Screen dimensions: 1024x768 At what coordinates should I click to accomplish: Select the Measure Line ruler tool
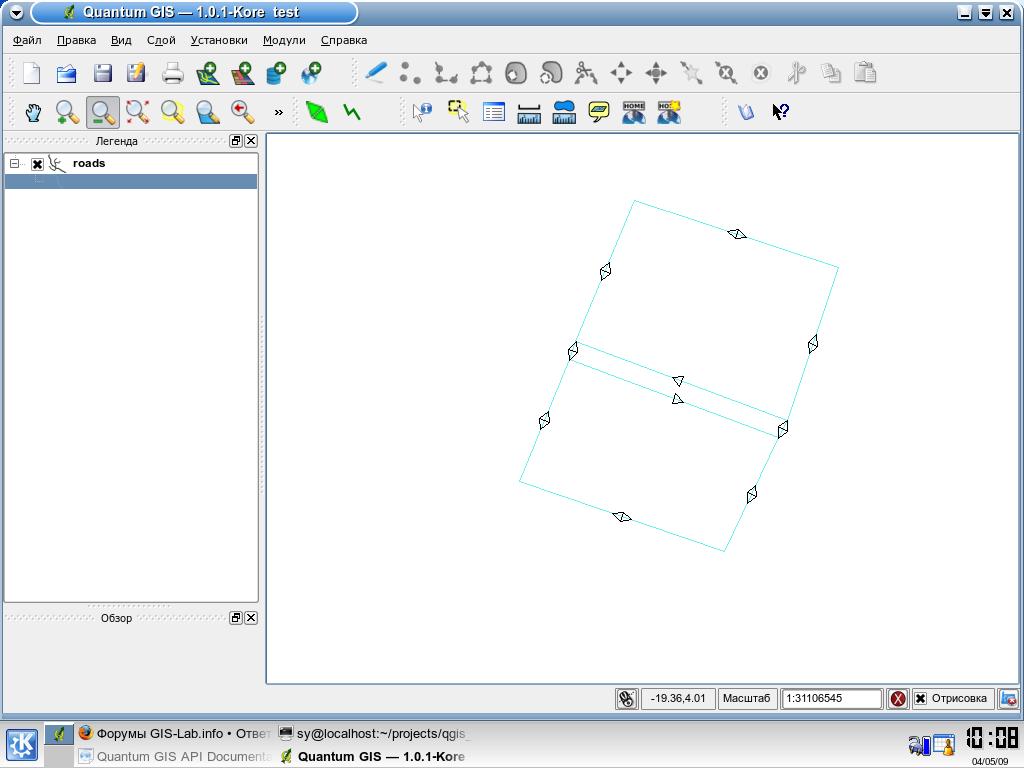529,112
